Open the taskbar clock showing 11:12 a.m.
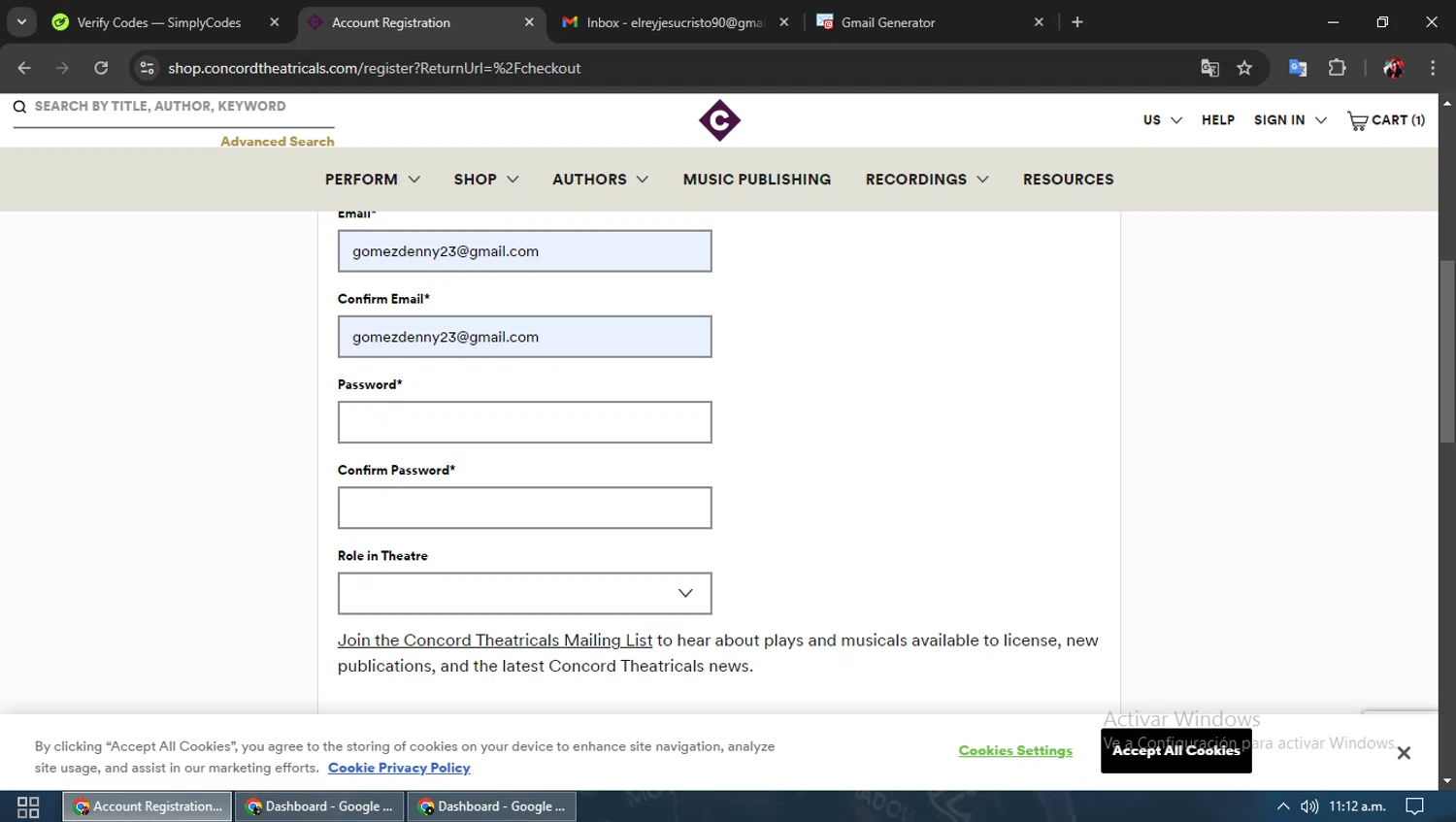Viewport: 1456px width, 822px height. click(x=1357, y=806)
